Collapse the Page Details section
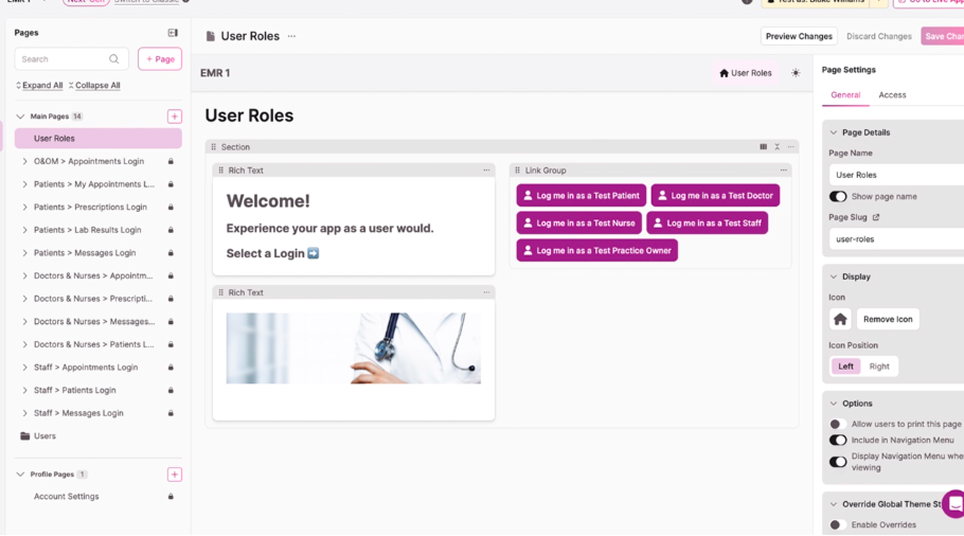964x536 pixels. tap(833, 132)
